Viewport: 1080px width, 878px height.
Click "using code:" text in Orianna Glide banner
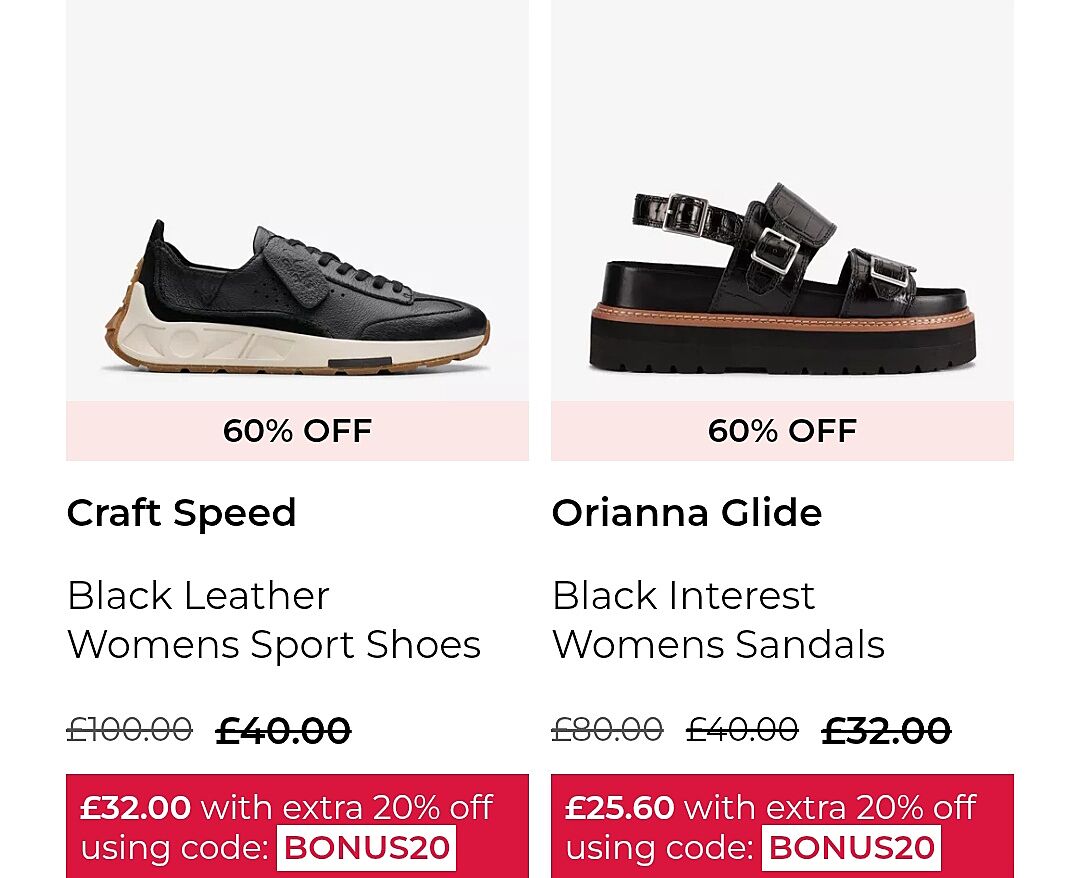coord(659,848)
